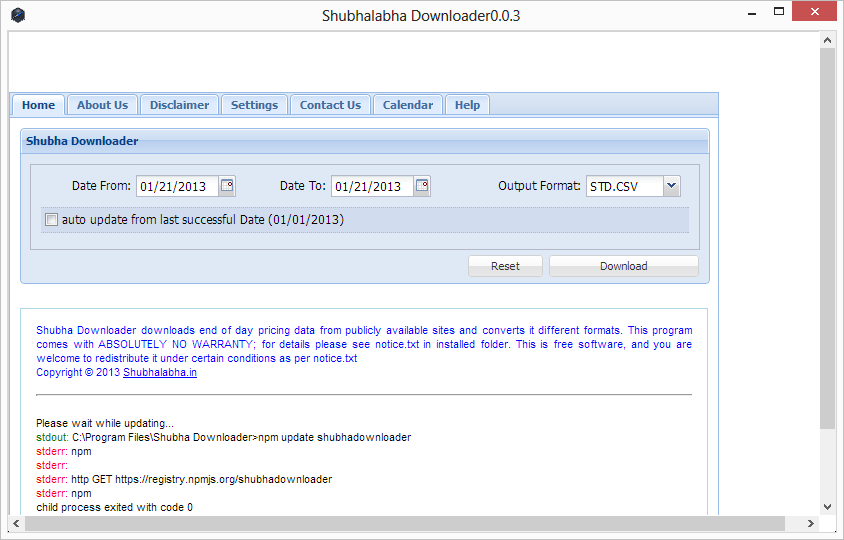The width and height of the screenshot is (844, 540).
Task: Open the Date To calendar picker icon
Action: tap(422, 186)
